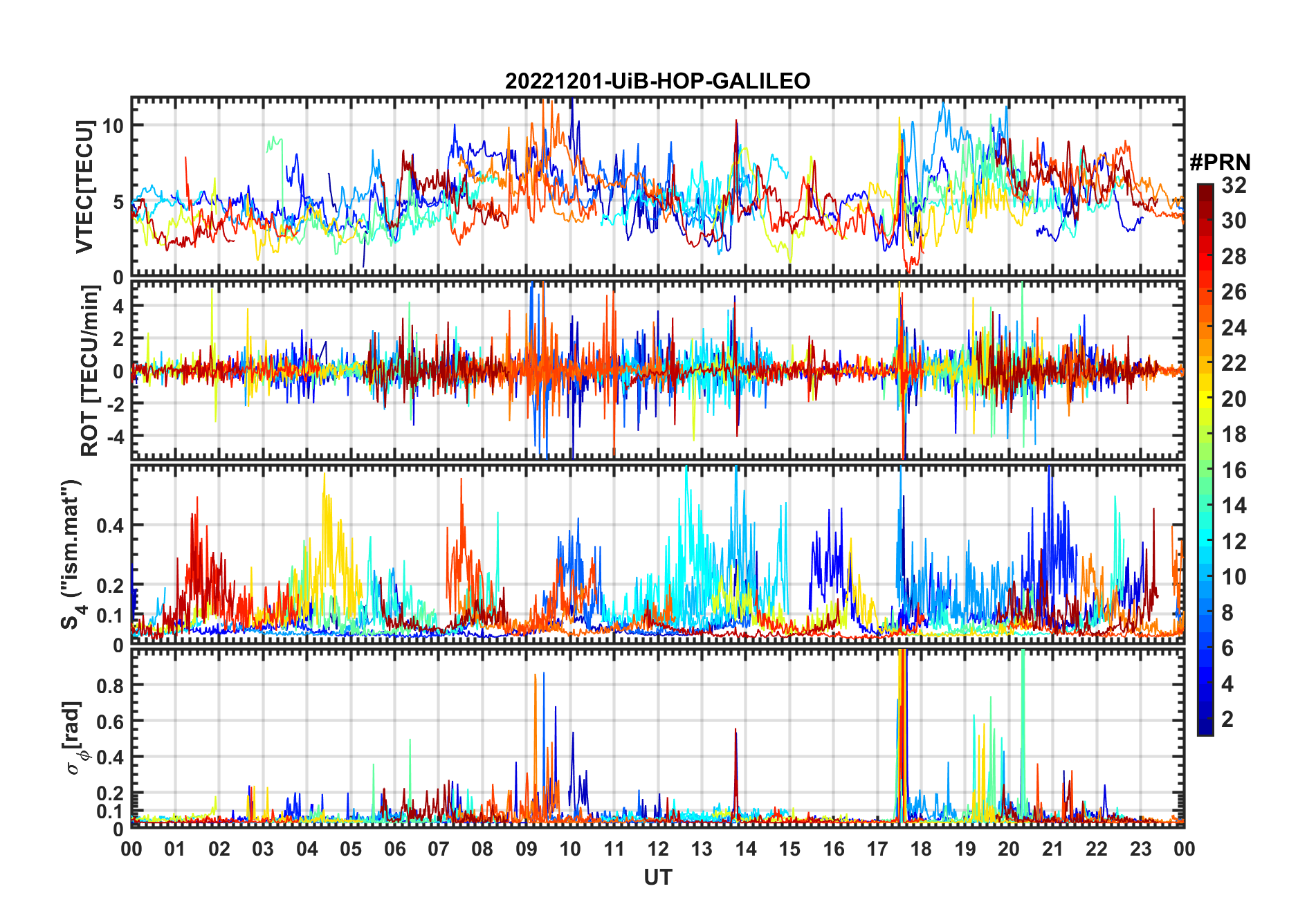Click colorbar tick label 24
This screenshot has width=1316, height=920.
(1234, 328)
